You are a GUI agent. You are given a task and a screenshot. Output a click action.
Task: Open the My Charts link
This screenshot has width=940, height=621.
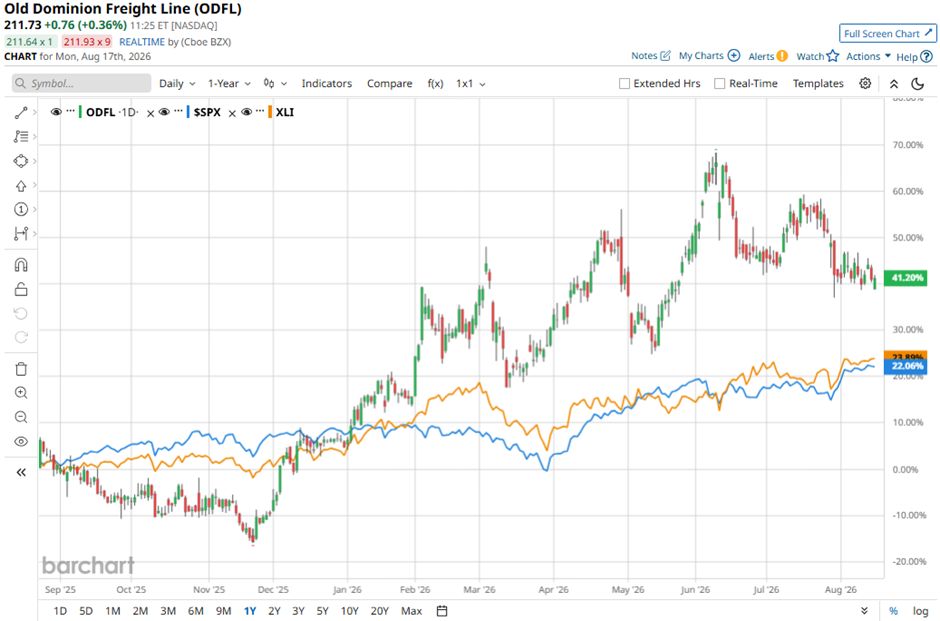coord(701,56)
